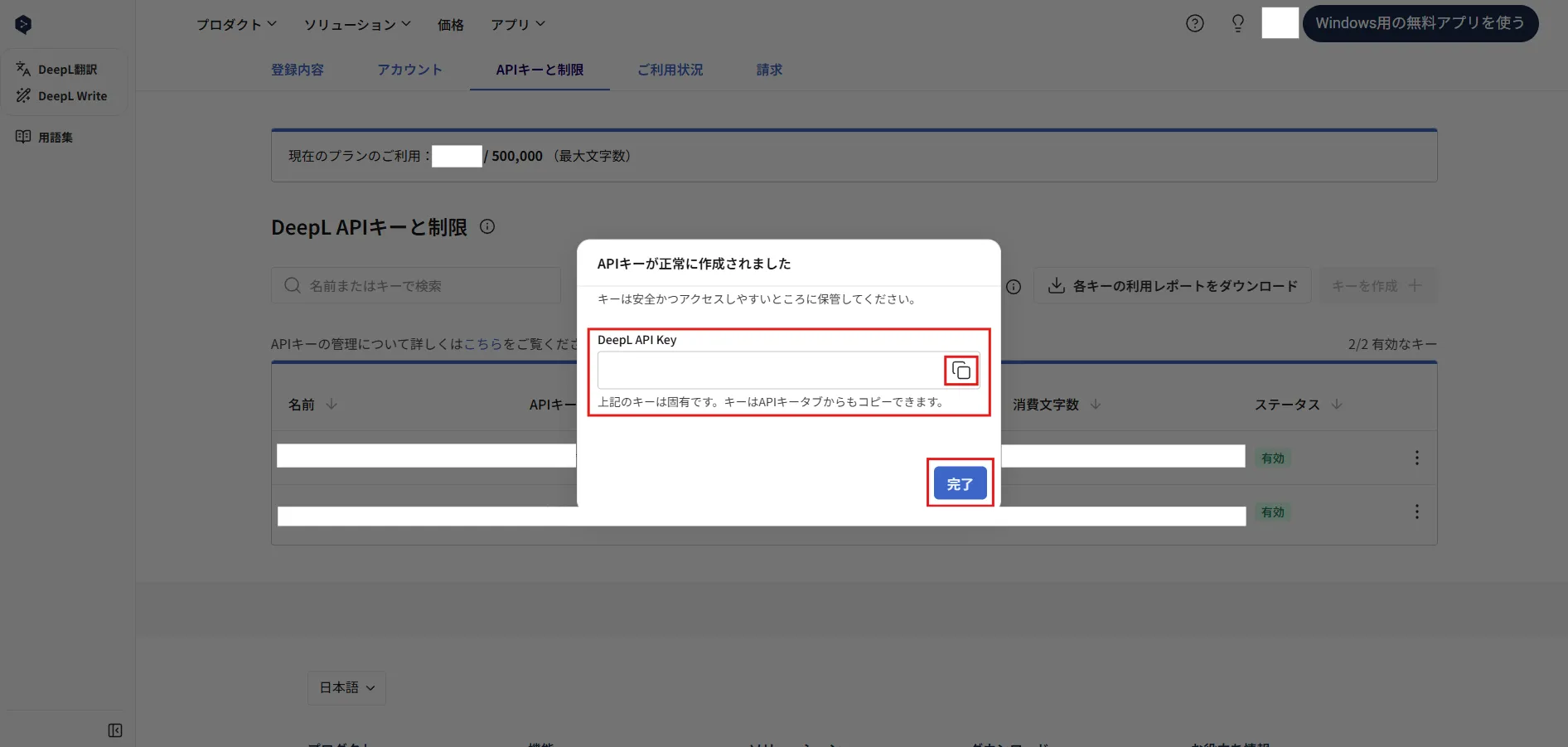Click the account avatar box

(x=1280, y=23)
